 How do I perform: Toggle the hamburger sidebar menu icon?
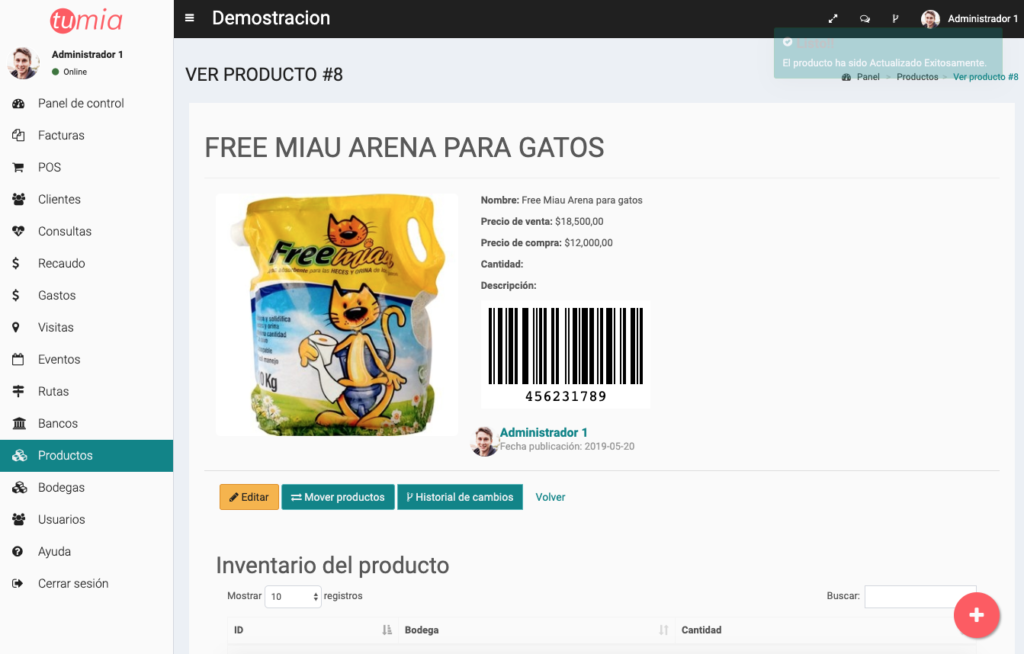pos(189,18)
